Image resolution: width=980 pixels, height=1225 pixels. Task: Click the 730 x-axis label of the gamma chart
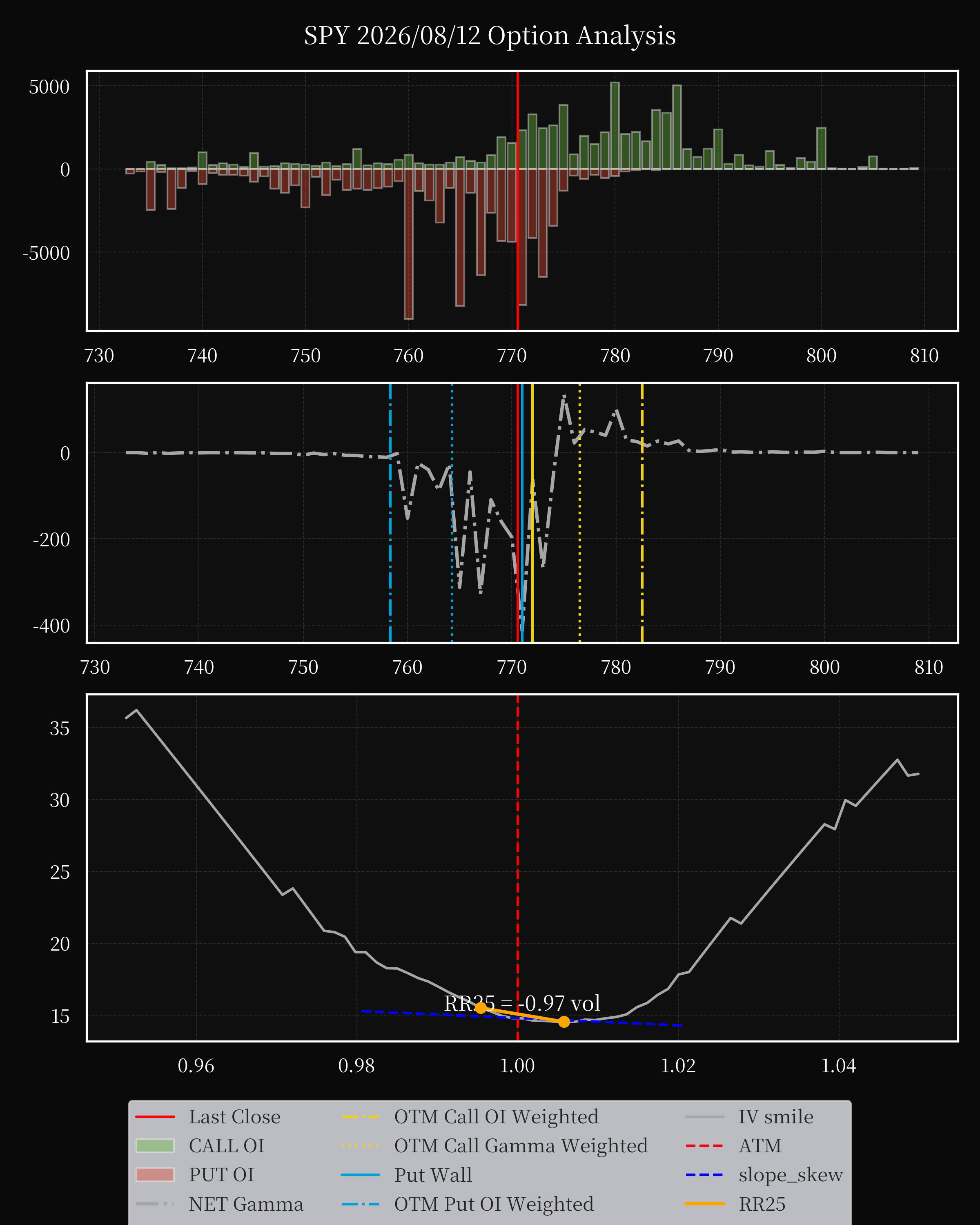pyautogui.click(x=95, y=666)
